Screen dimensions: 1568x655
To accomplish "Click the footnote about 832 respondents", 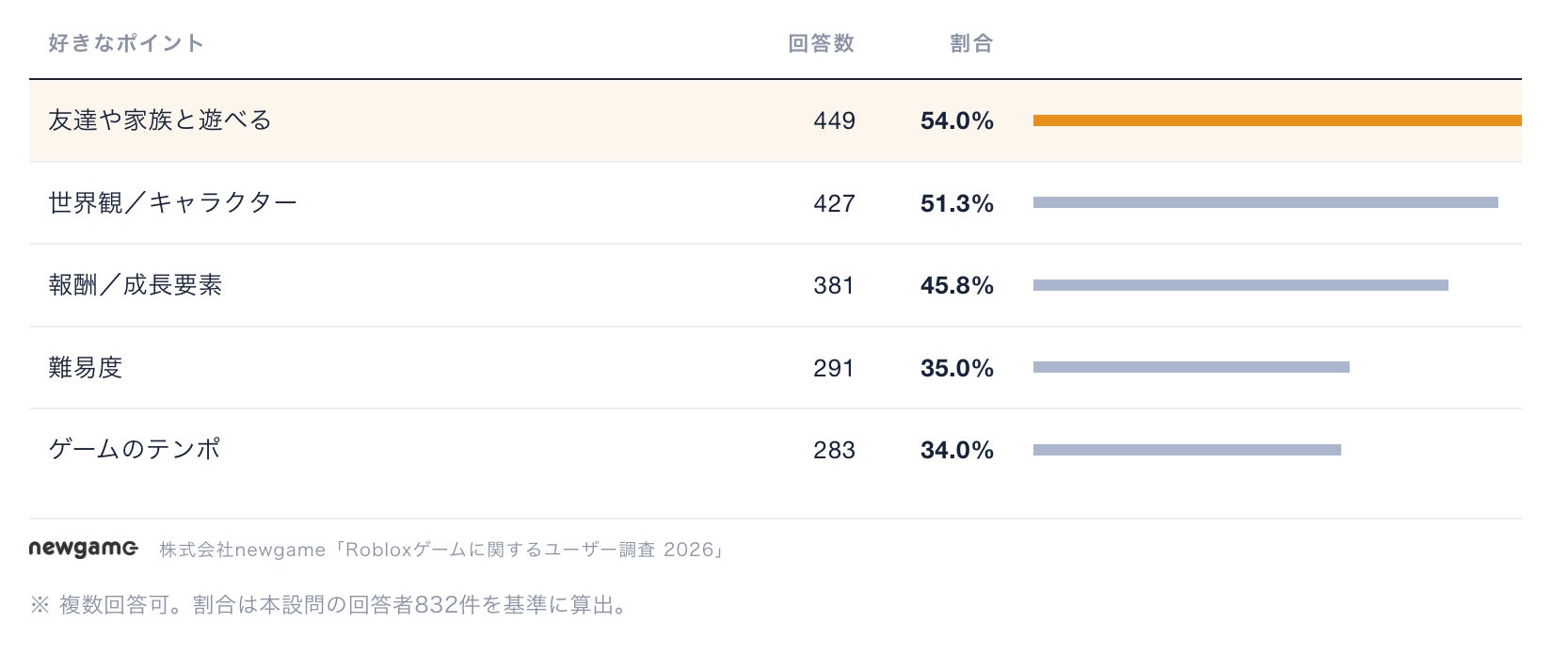I will point(330,604).
